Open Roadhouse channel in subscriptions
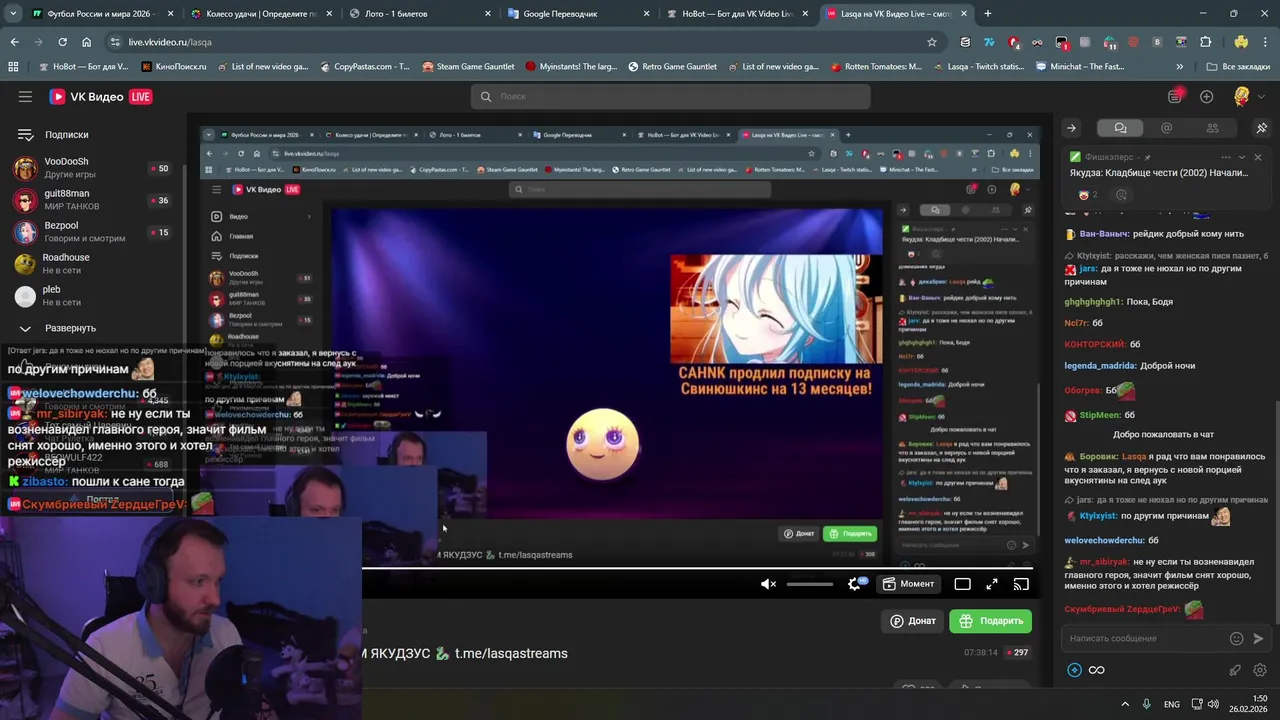 92,264
